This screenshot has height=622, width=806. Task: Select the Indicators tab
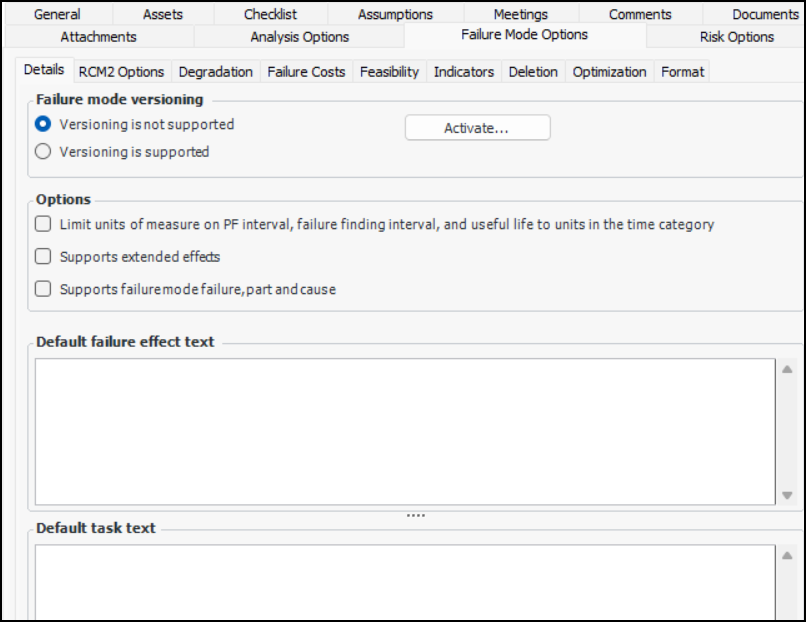(464, 72)
